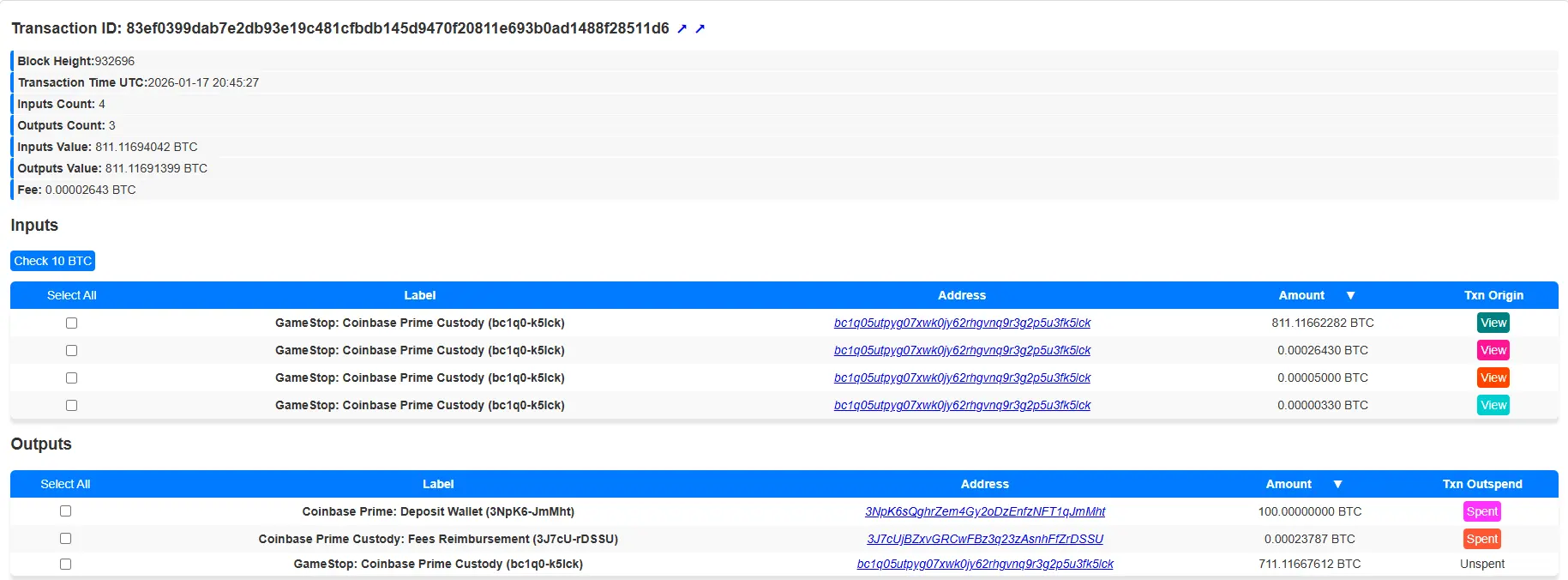This screenshot has height=580, width=1568.
Task: Open the orange-red Spent outspend badge
Action: coord(1481,539)
